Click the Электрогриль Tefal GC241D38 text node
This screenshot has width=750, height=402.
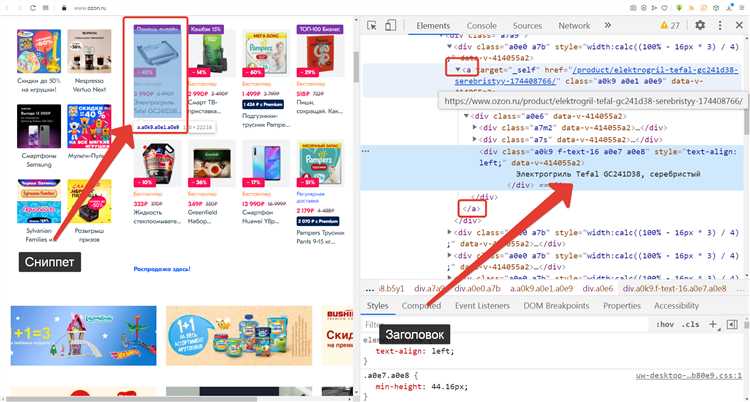pos(608,174)
